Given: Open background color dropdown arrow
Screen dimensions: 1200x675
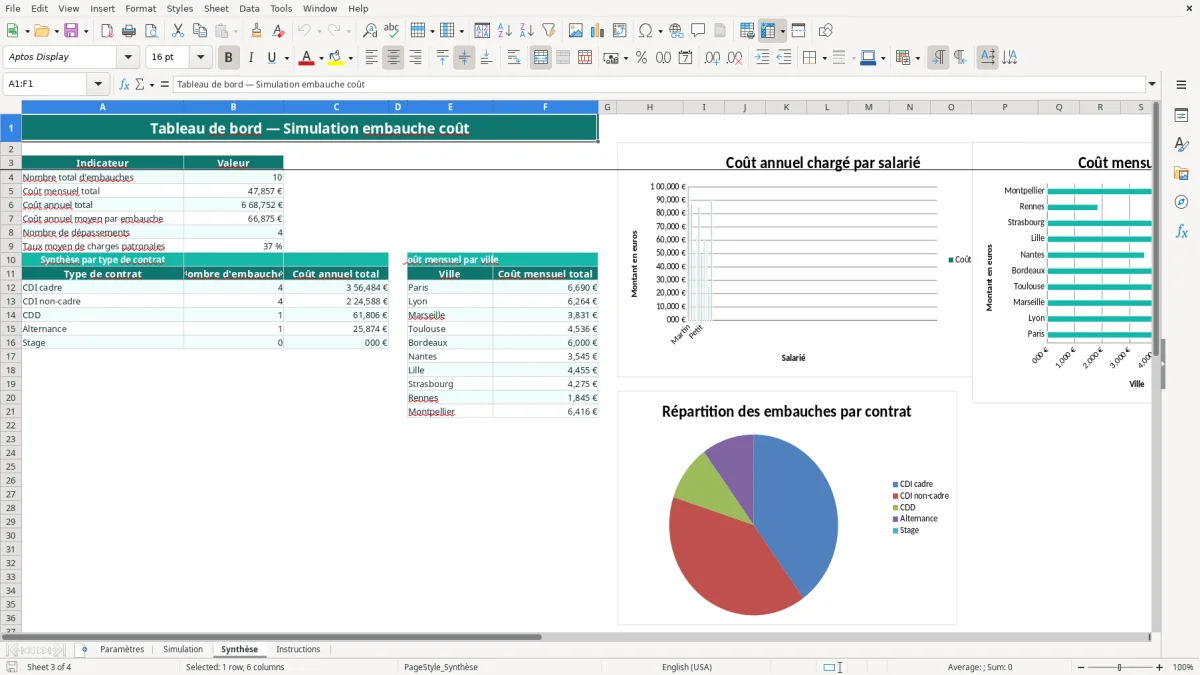Looking at the screenshot, I should point(350,58).
